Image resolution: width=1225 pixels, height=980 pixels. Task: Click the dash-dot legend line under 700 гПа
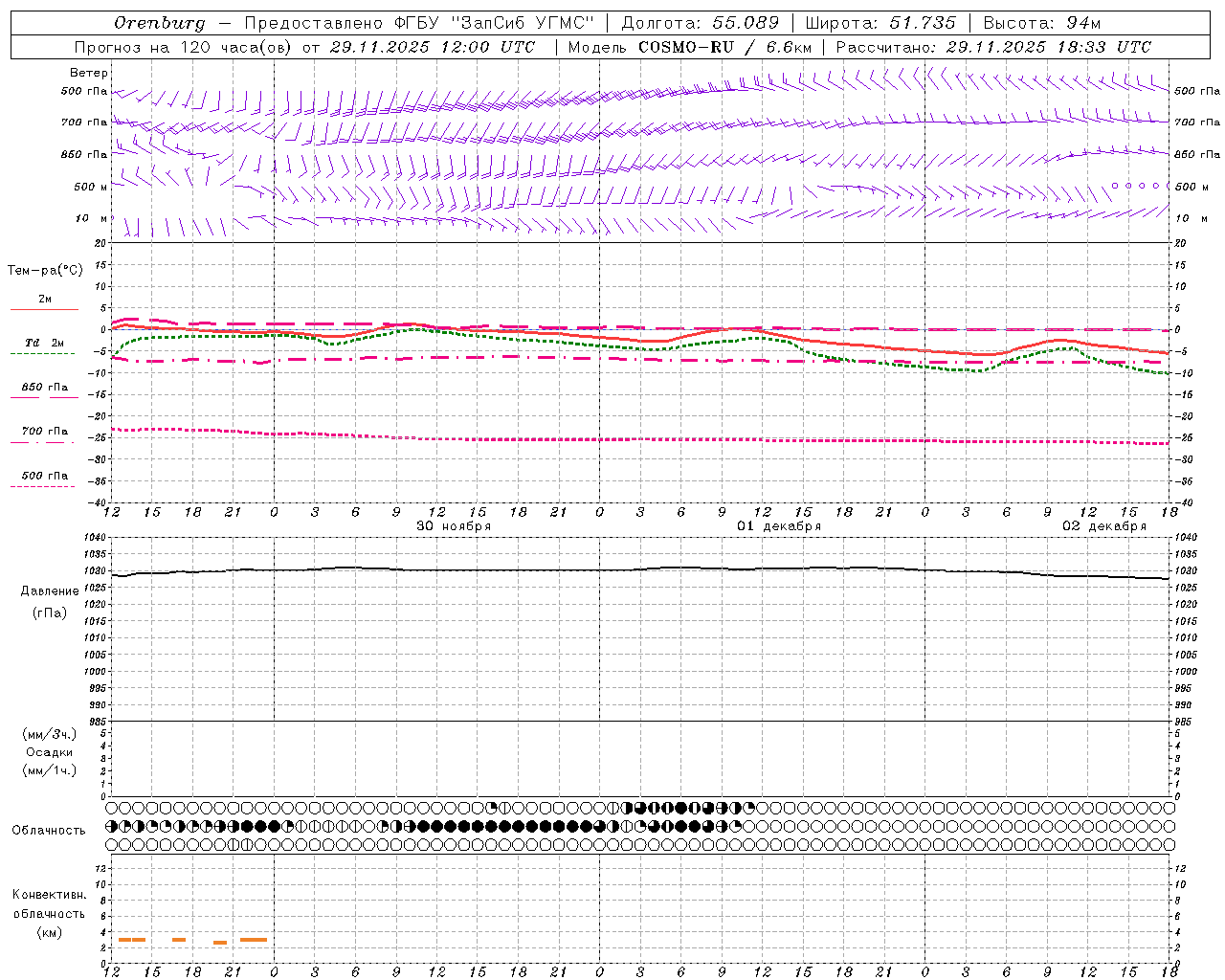coord(42,442)
